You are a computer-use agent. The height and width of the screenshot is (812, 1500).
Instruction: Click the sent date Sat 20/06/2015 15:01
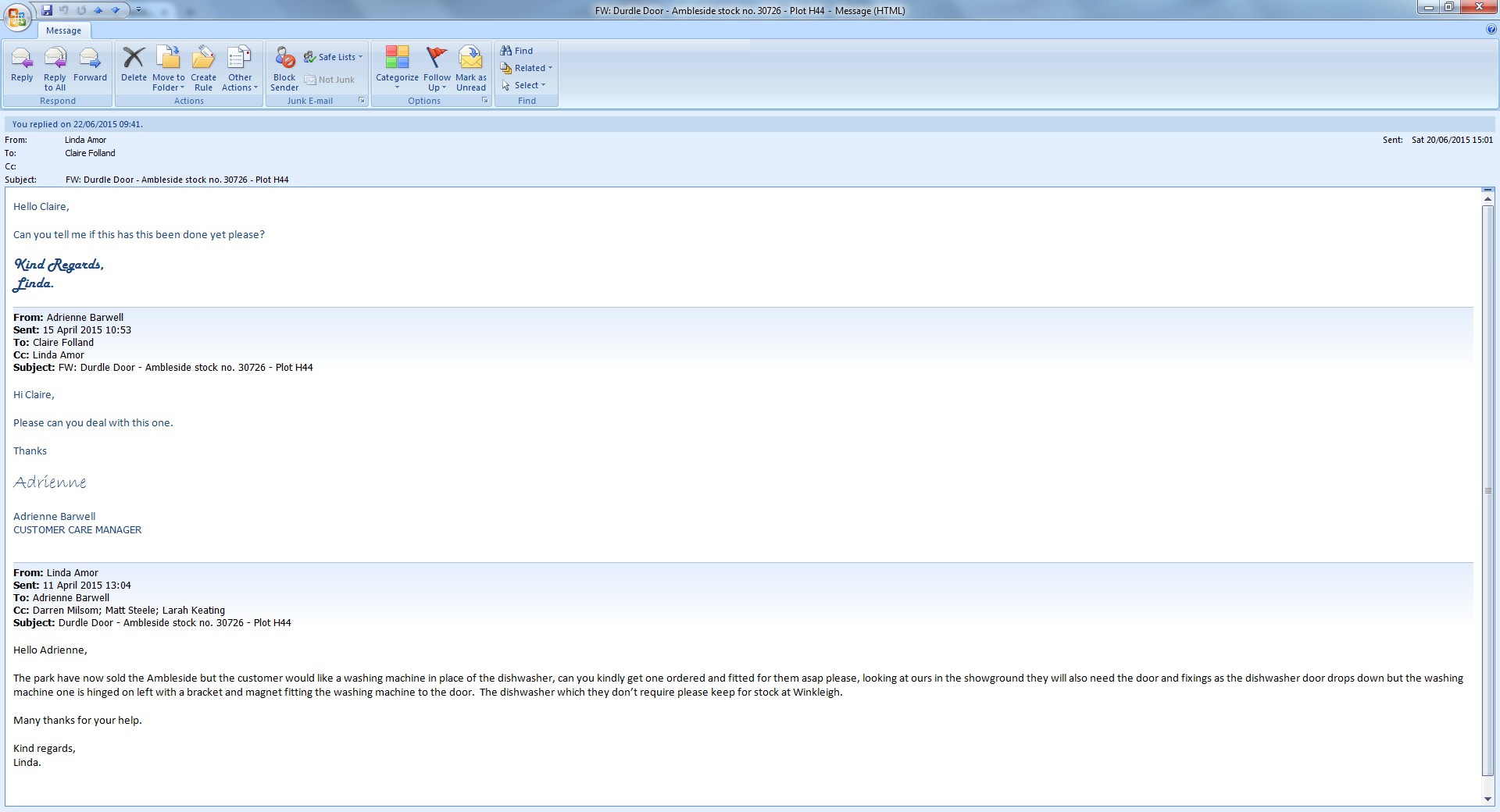pyautogui.click(x=1452, y=140)
